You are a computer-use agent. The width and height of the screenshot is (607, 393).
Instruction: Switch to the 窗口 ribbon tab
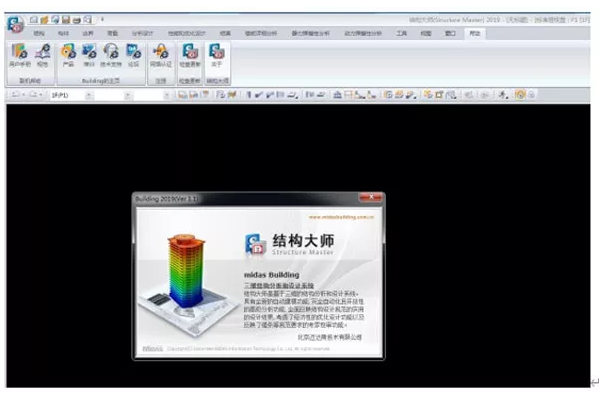click(x=450, y=34)
